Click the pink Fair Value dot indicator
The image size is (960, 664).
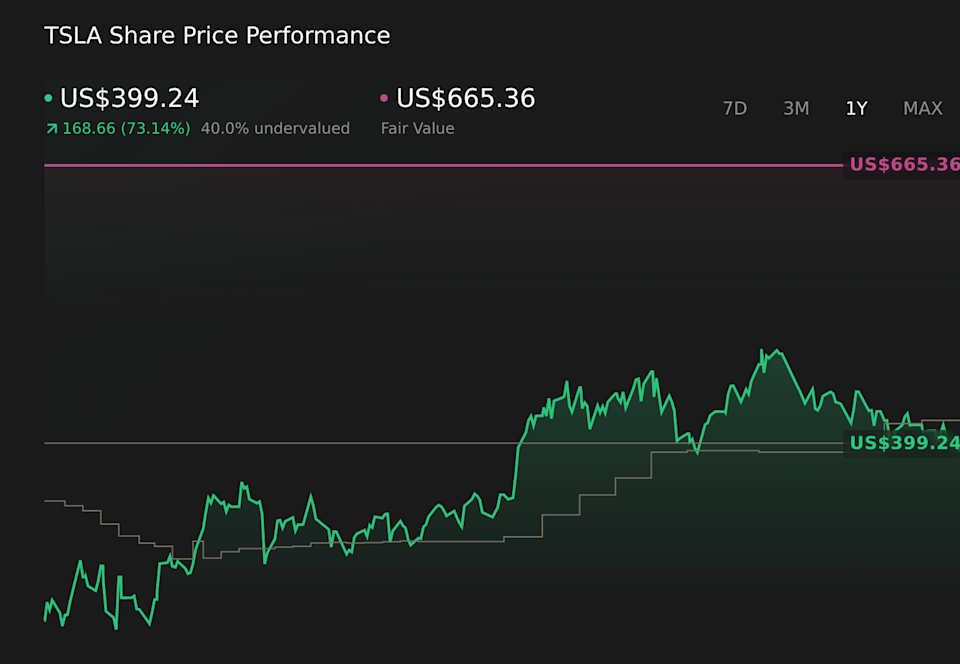click(x=383, y=98)
